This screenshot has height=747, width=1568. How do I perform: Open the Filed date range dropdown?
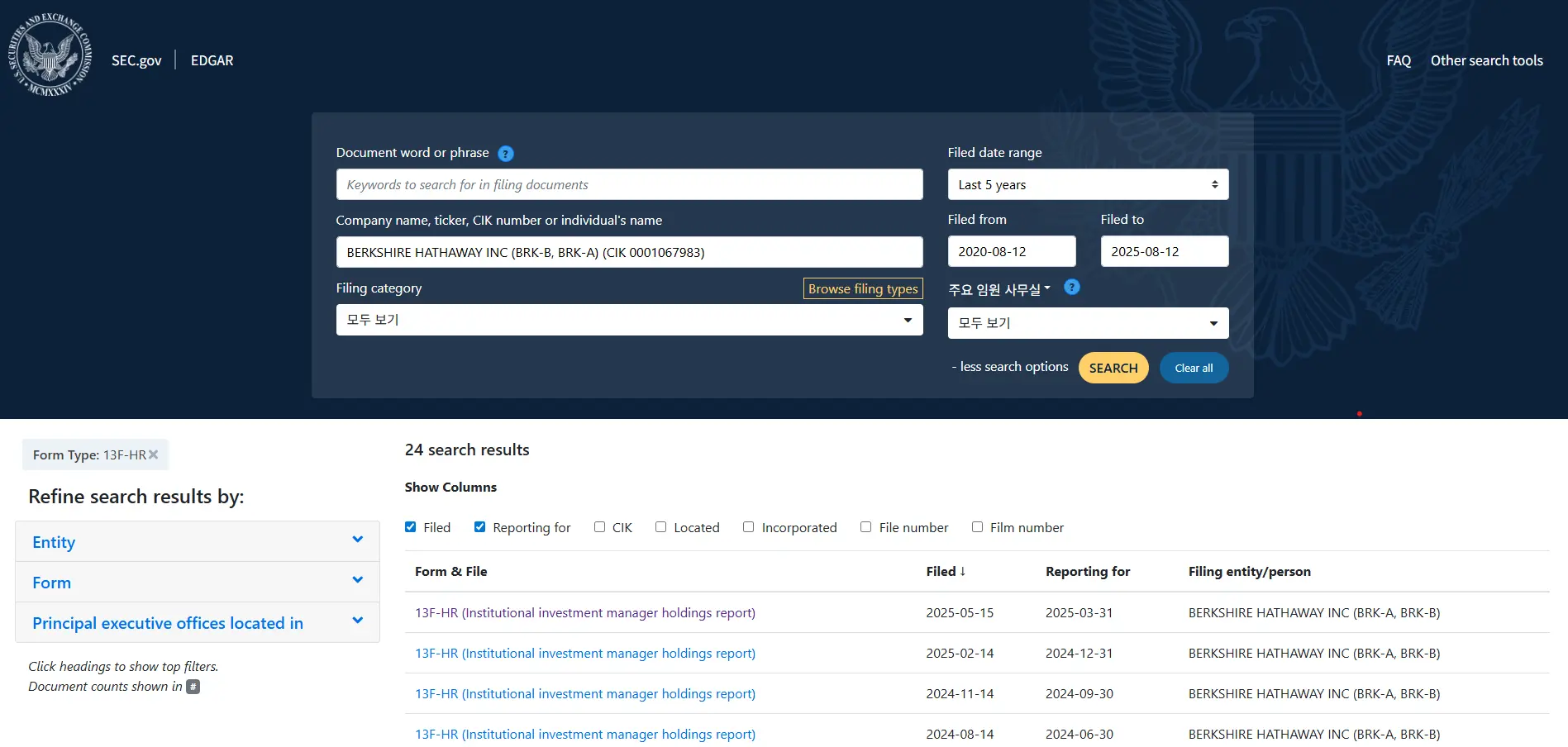point(1088,184)
